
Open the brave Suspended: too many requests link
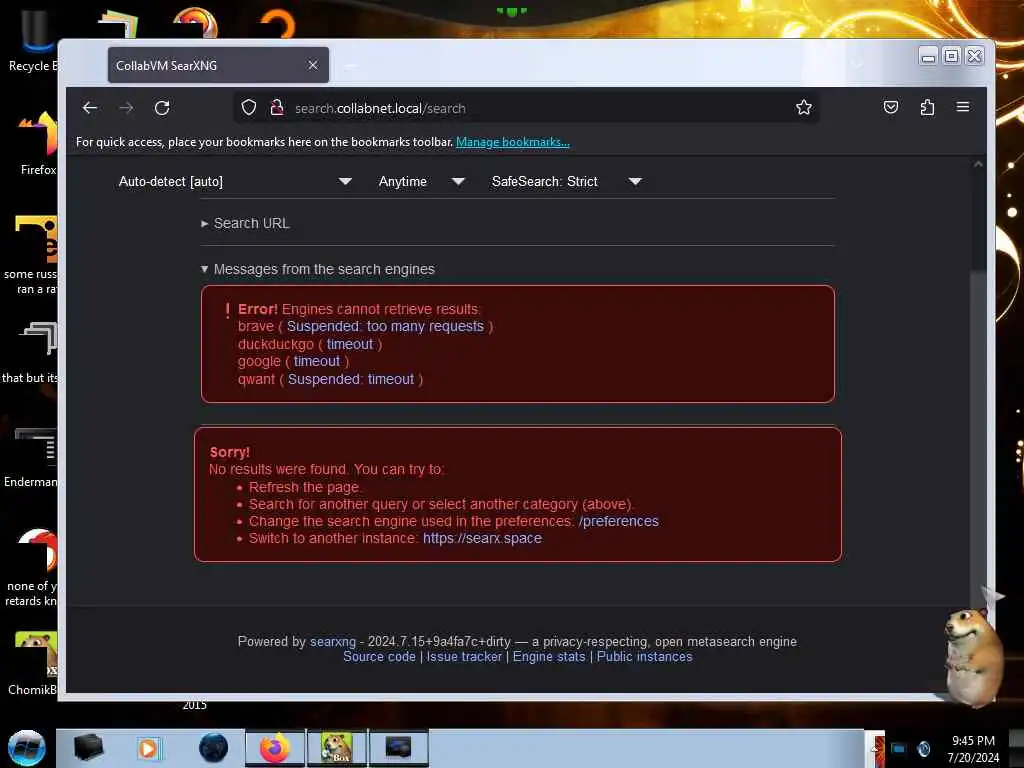[x=385, y=327]
